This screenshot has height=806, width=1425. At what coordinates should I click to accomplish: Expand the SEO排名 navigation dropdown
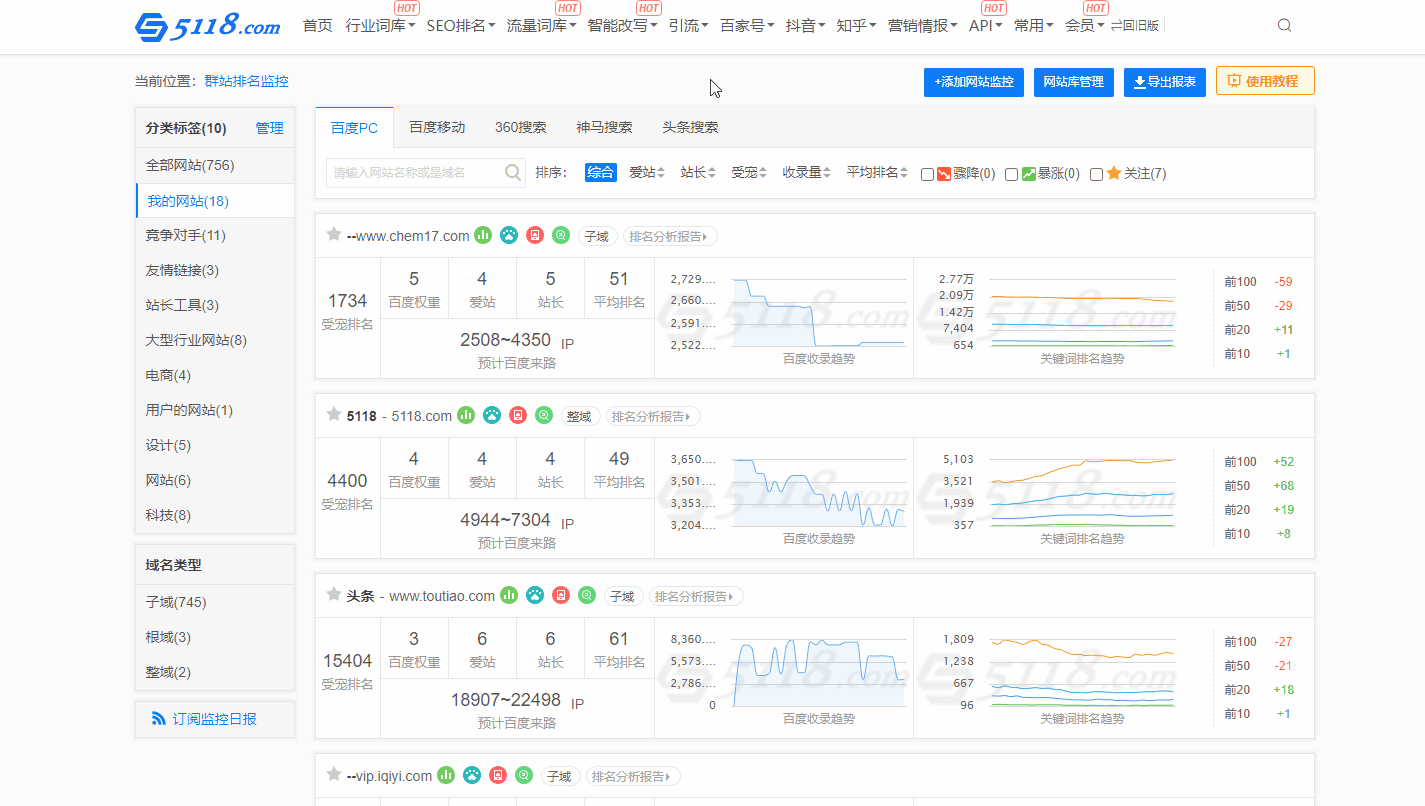pyautogui.click(x=461, y=26)
